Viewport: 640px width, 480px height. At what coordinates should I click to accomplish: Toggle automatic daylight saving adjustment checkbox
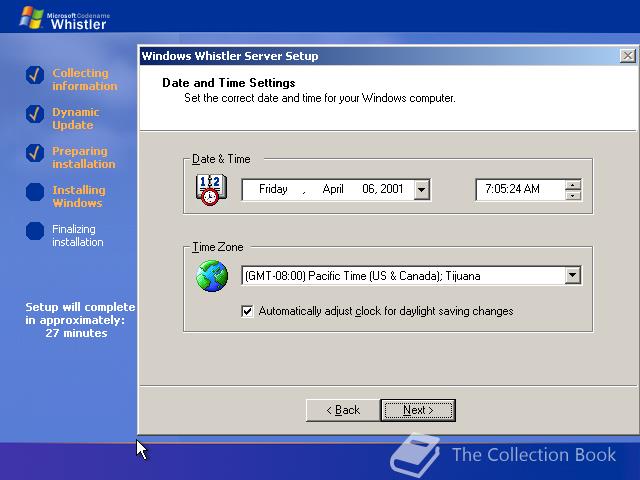(x=247, y=311)
